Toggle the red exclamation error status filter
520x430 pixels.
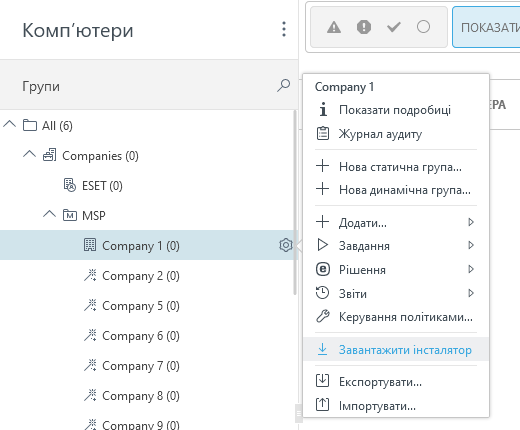(x=364, y=27)
